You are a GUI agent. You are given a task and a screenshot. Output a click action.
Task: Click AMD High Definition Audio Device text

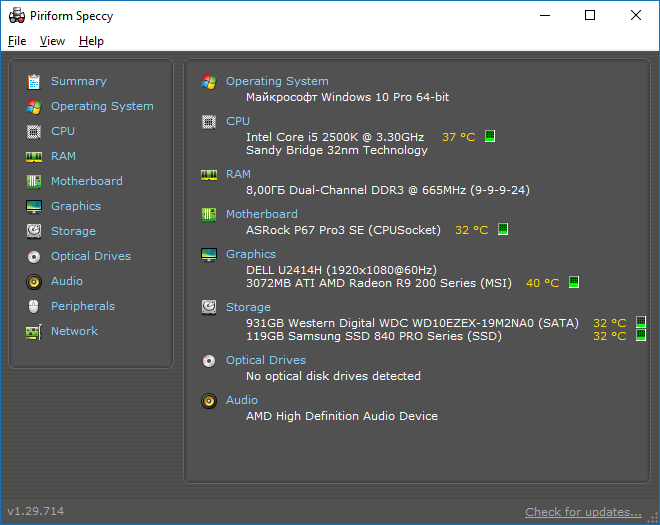coord(342,416)
